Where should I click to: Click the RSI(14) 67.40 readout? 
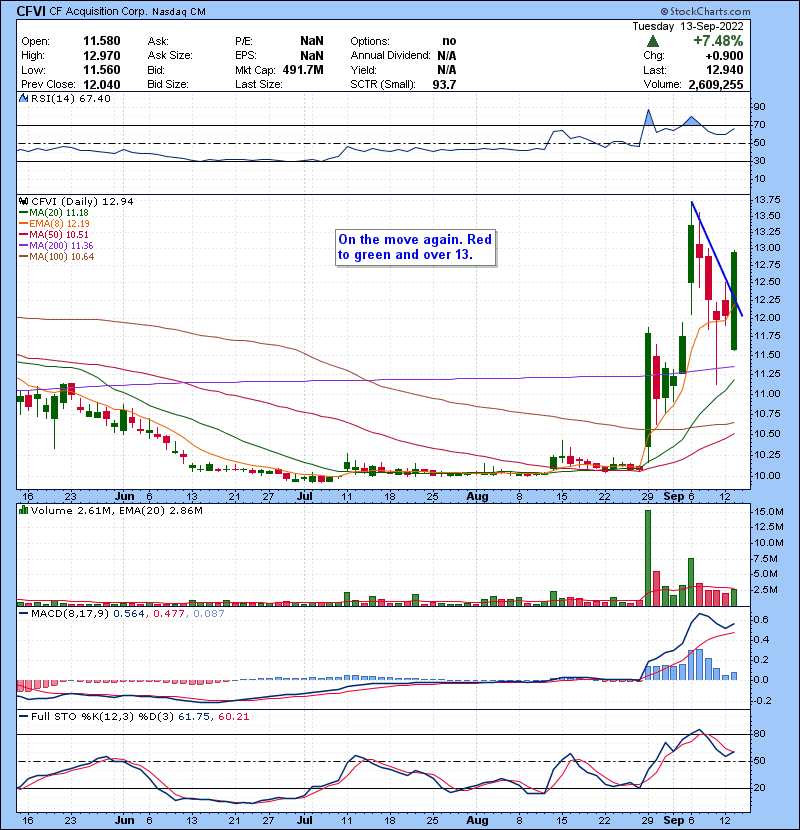tap(70, 98)
